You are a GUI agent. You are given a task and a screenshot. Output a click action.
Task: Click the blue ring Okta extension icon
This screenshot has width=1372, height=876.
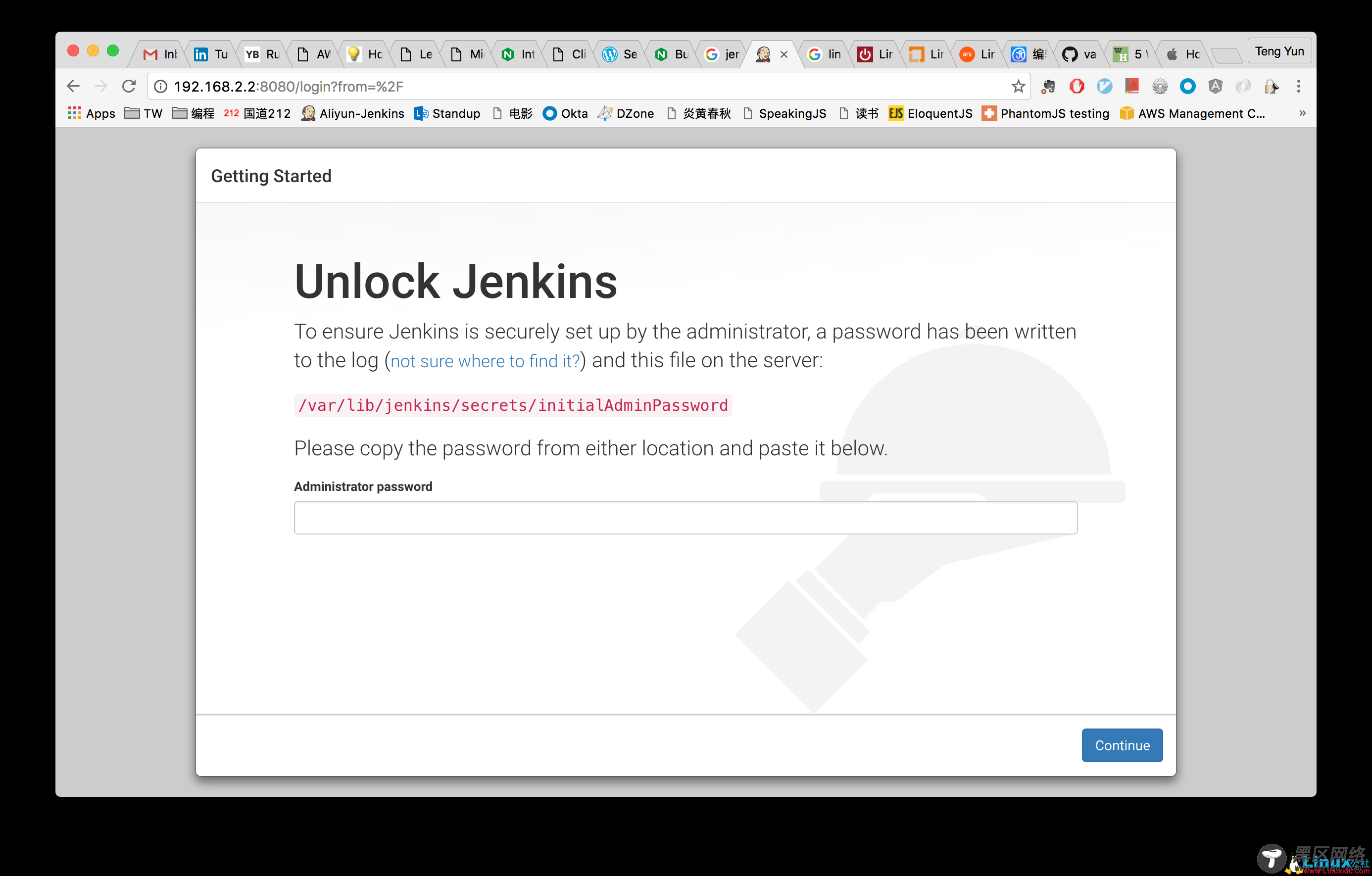pyautogui.click(x=1187, y=86)
